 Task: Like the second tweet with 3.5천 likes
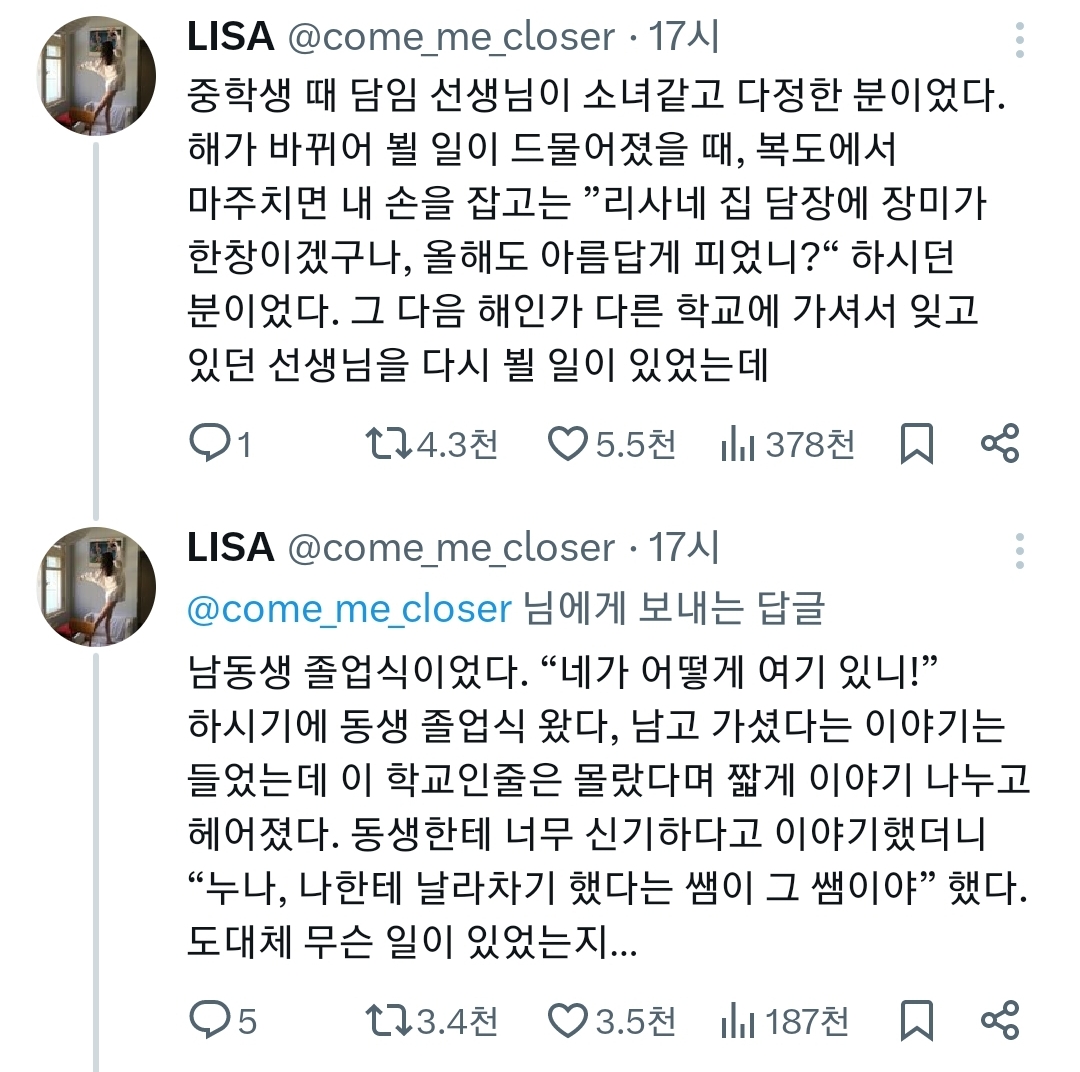coord(568,1021)
